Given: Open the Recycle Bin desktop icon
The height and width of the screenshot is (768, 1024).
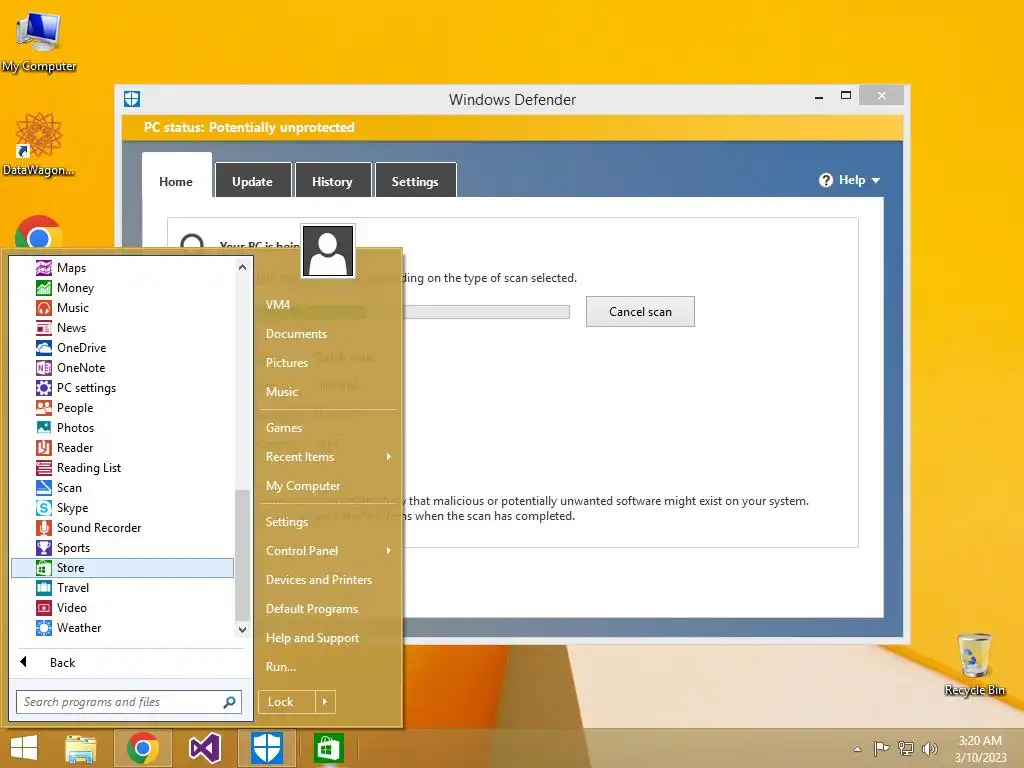Looking at the screenshot, I should (974, 664).
